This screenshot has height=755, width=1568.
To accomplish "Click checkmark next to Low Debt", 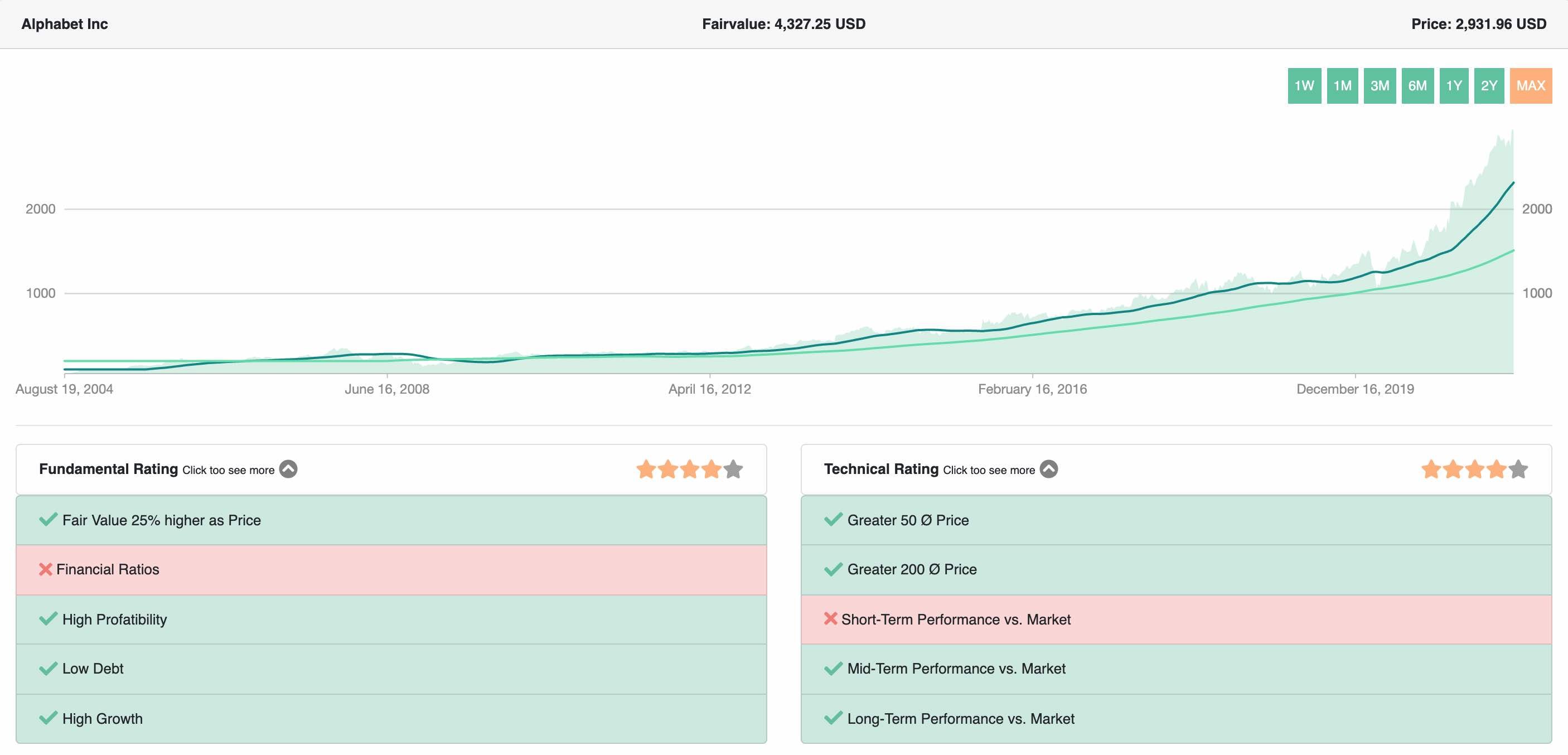I will click(x=48, y=669).
